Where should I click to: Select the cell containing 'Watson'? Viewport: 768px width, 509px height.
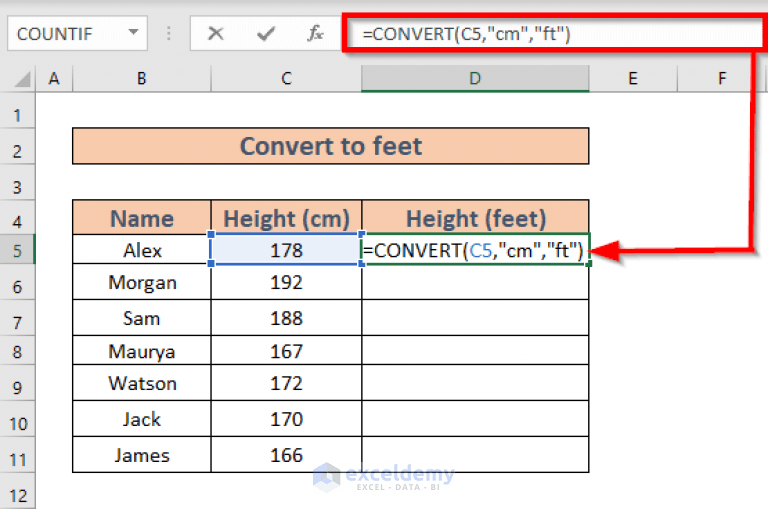coord(142,383)
